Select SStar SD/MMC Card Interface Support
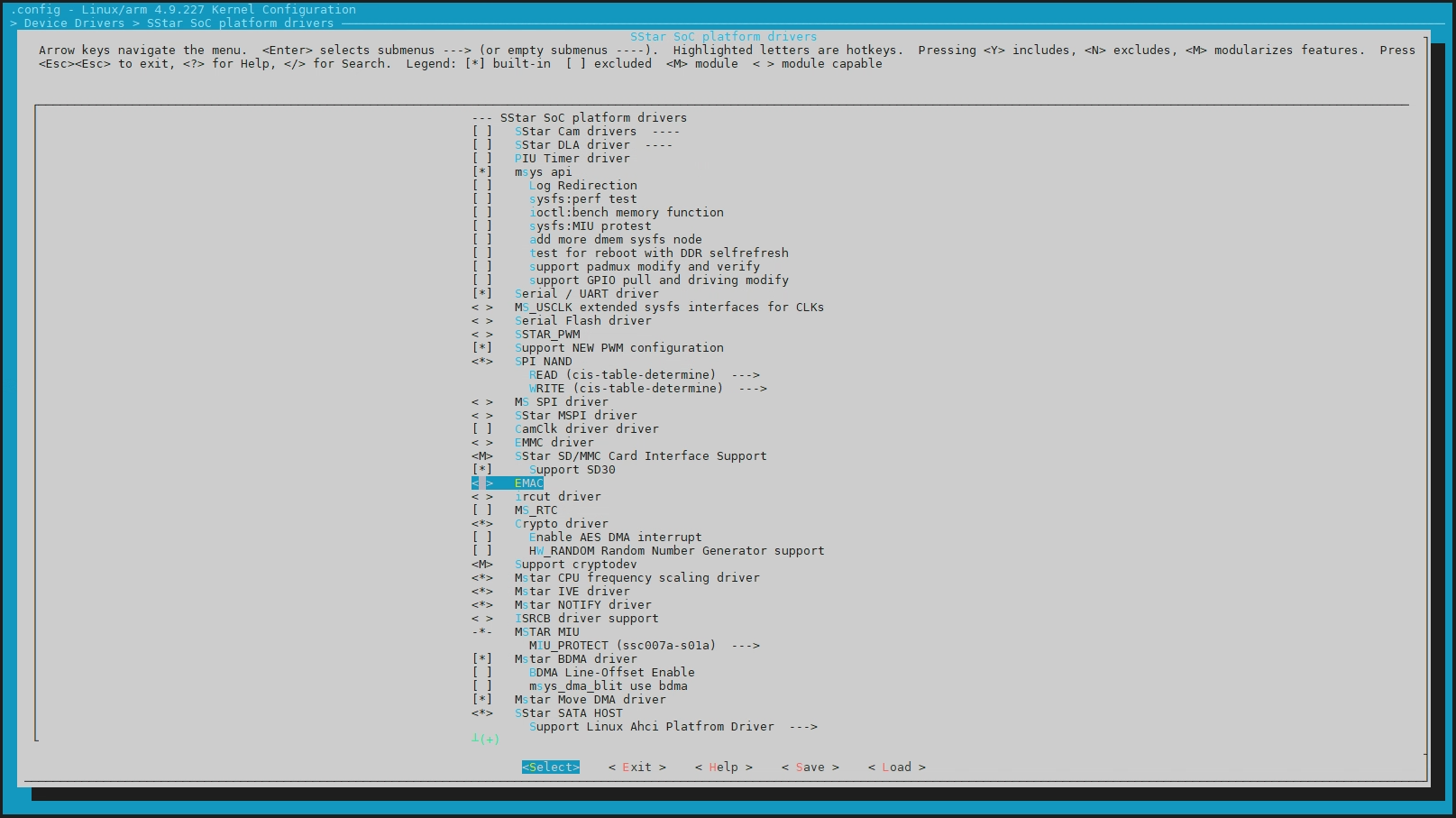1456x818 pixels. pyautogui.click(x=619, y=456)
